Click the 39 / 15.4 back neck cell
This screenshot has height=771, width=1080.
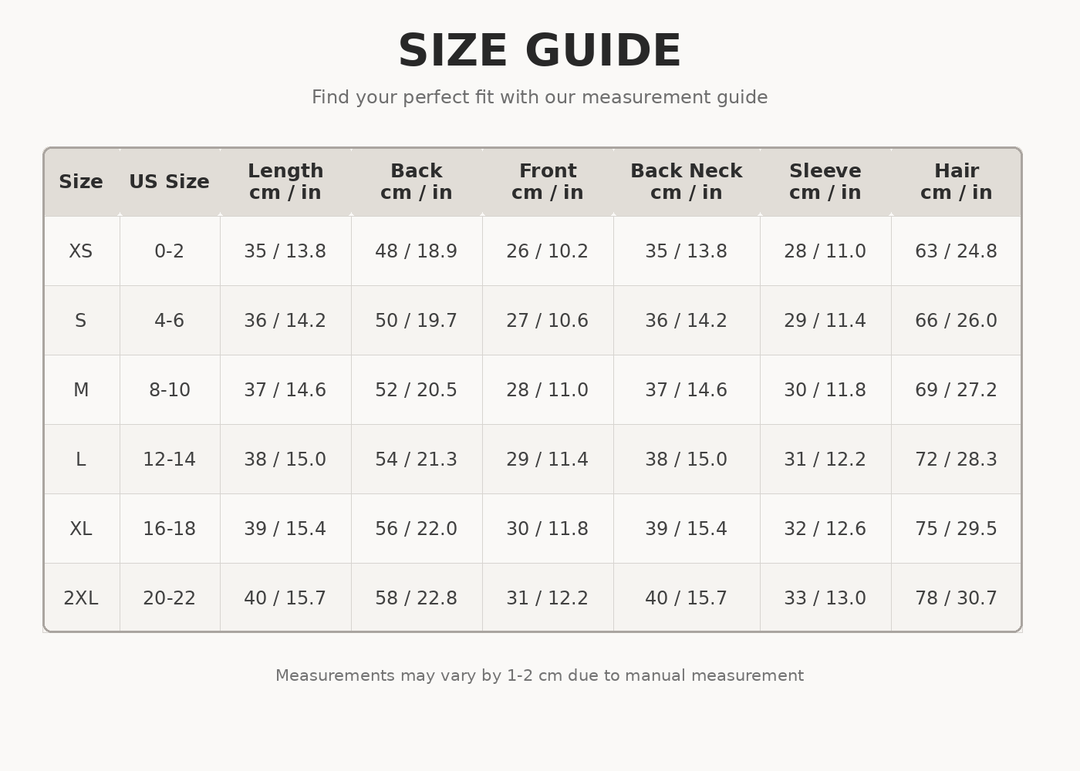[x=686, y=528]
